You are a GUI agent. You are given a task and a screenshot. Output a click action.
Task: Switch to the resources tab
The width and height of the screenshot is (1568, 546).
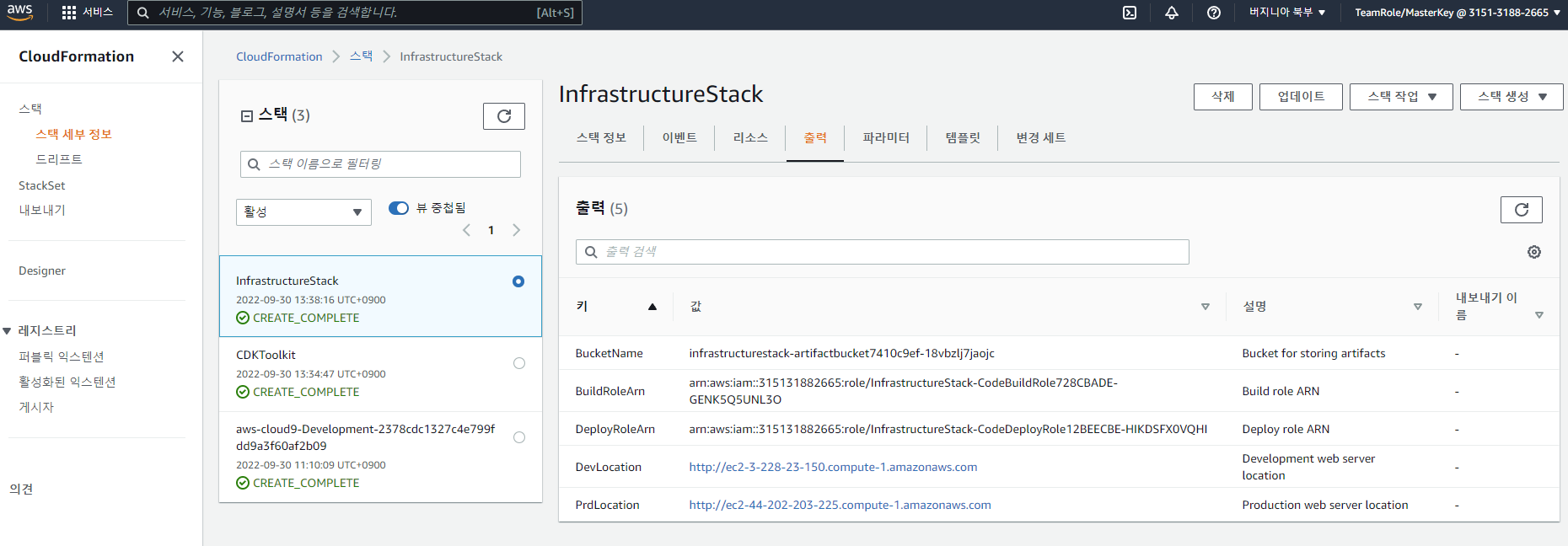750,137
